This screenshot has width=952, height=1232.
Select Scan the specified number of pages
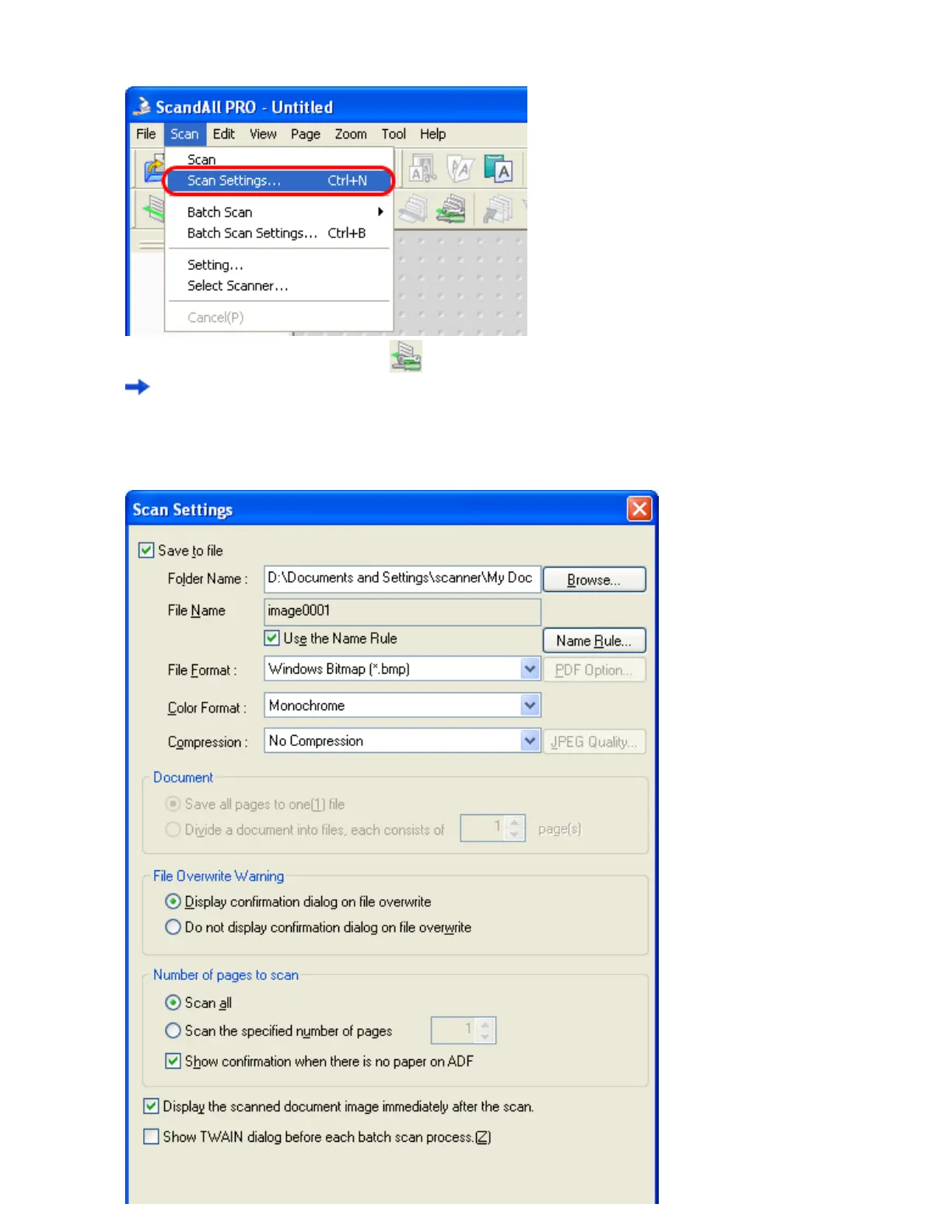click(x=173, y=1031)
